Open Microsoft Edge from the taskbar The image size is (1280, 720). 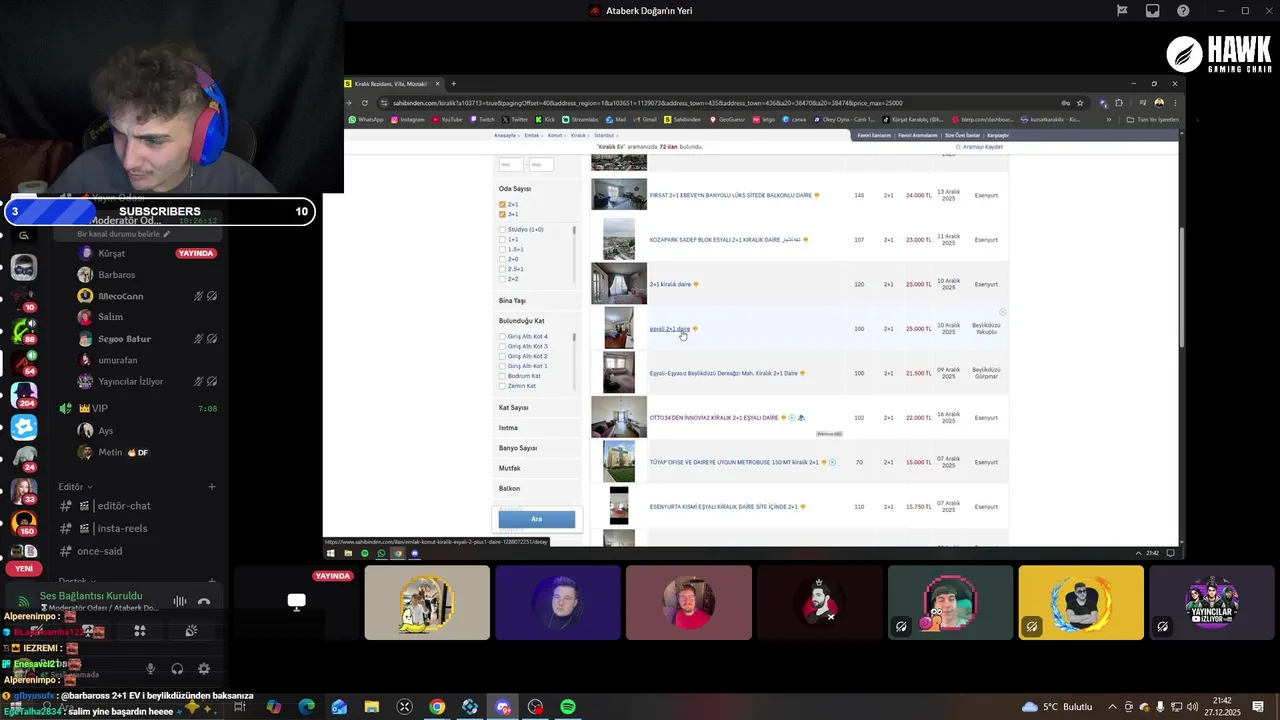[x=306, y=707]
